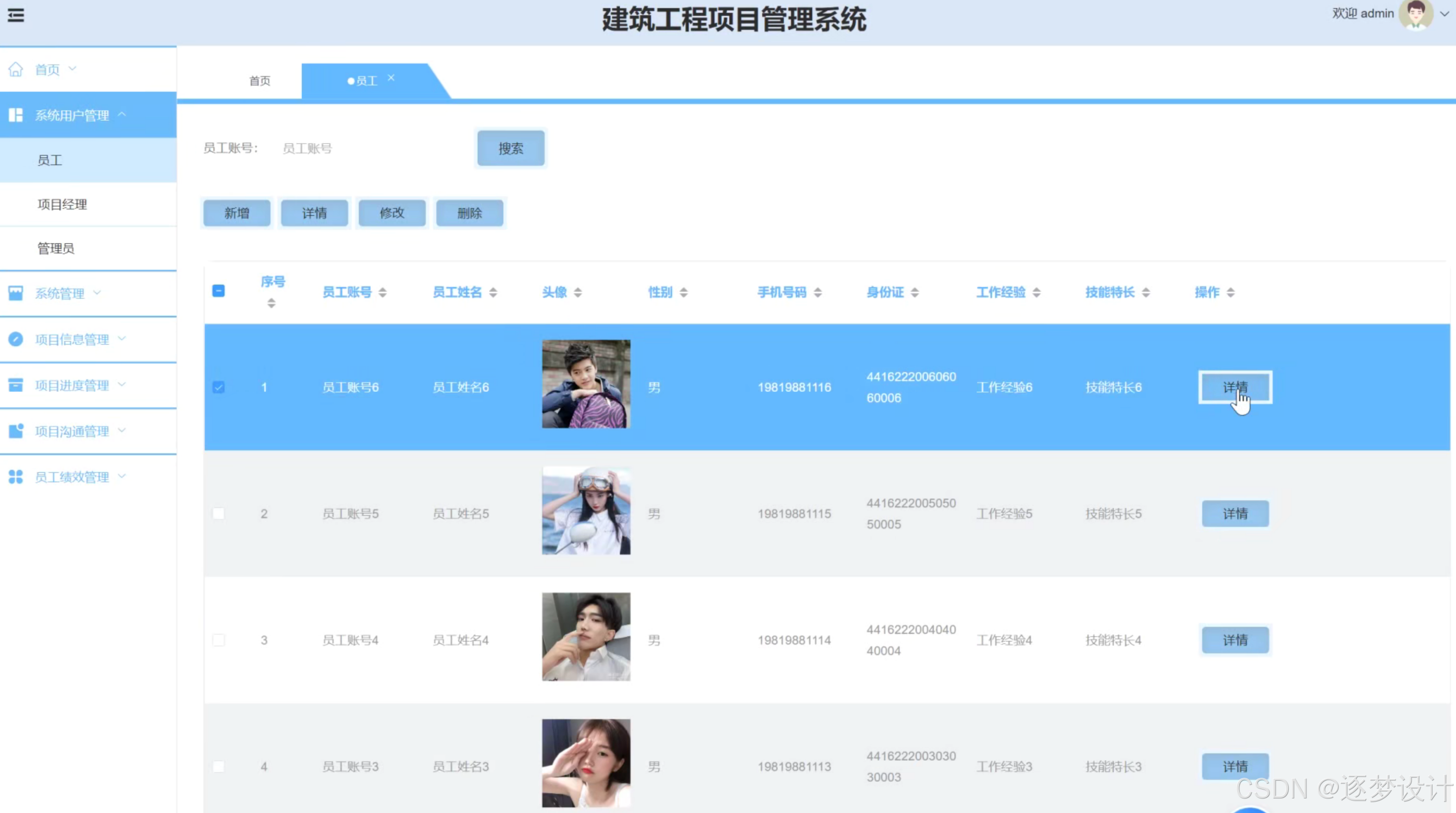Check the row 2 员工账号5 checkbox

tap(218, 514)
